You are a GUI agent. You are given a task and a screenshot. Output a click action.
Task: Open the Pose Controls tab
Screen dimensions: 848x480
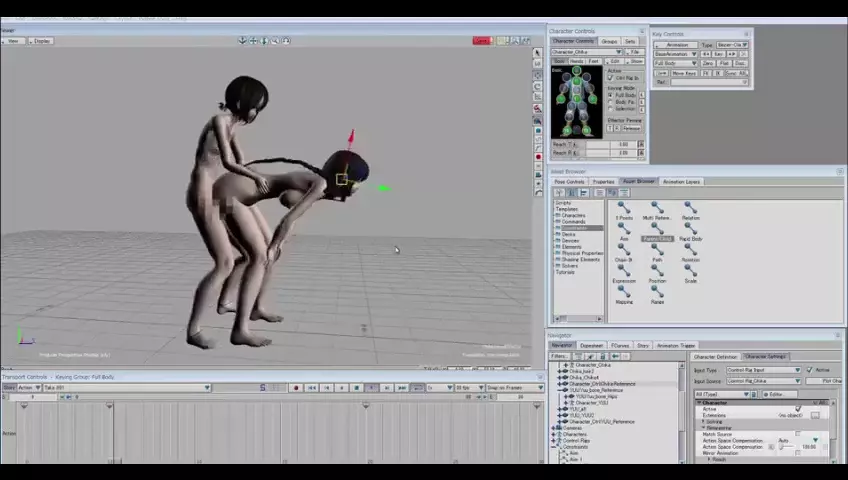tap(569, 182)
